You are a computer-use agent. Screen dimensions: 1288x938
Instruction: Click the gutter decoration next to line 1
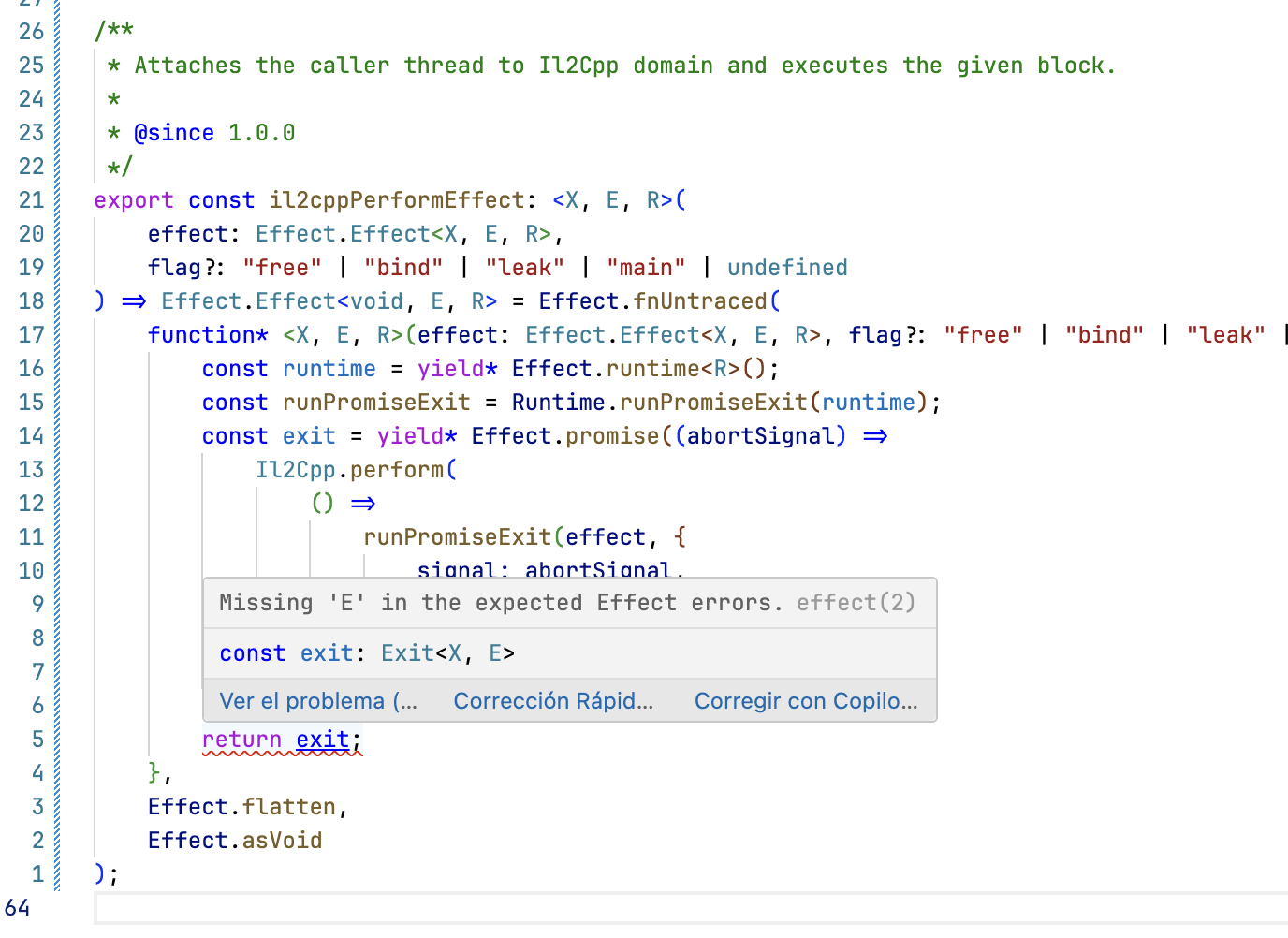coord(58,873)
